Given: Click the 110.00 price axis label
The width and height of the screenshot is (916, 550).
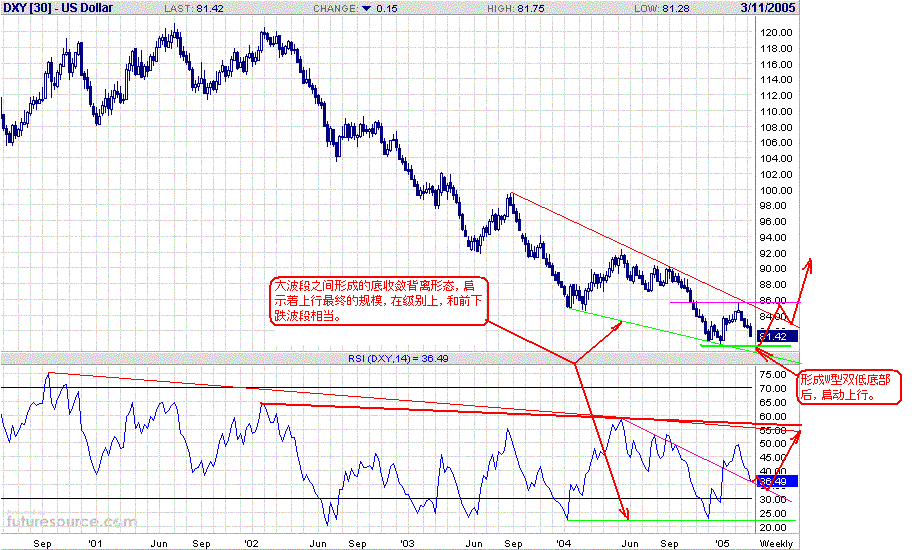Looking at the screenshot, I should coord(776,111).
